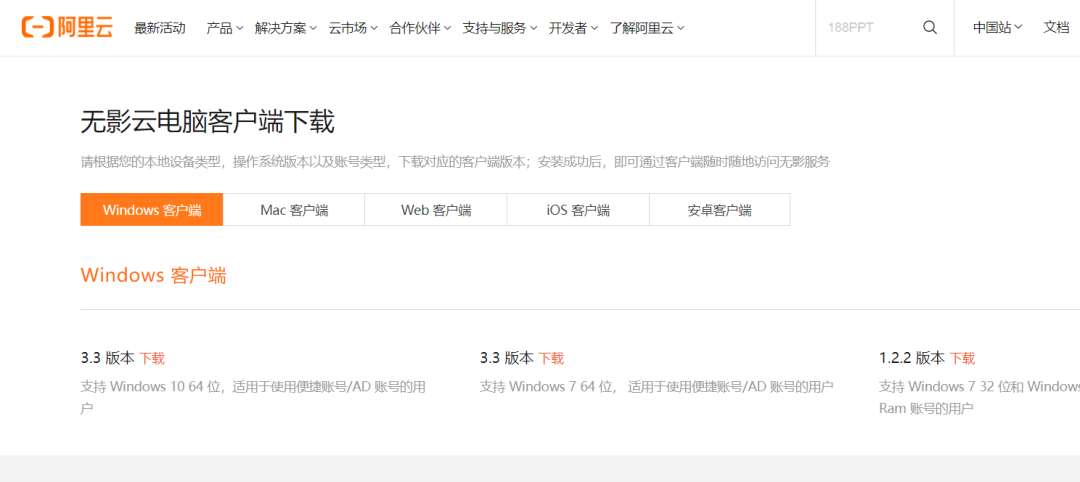This screenshot has width=1080, height=482.
Task: Expand the 合作伙伴 menu
Action: tap(420, 28)
